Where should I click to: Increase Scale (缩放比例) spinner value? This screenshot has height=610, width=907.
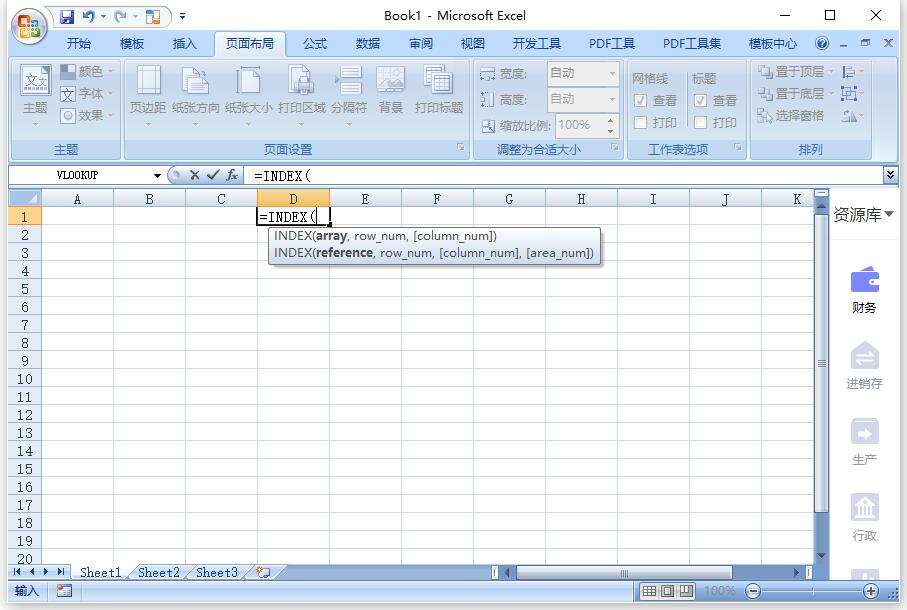click(x=610, y=120)
